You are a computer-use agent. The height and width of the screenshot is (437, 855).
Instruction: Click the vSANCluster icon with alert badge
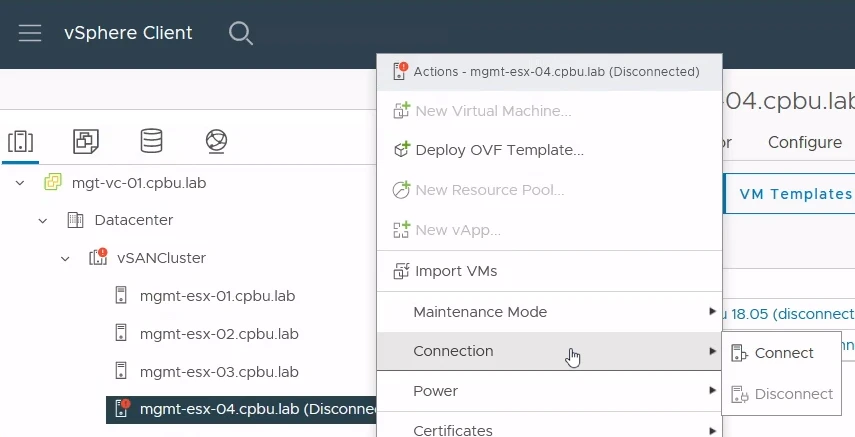[x=98, y=257]
